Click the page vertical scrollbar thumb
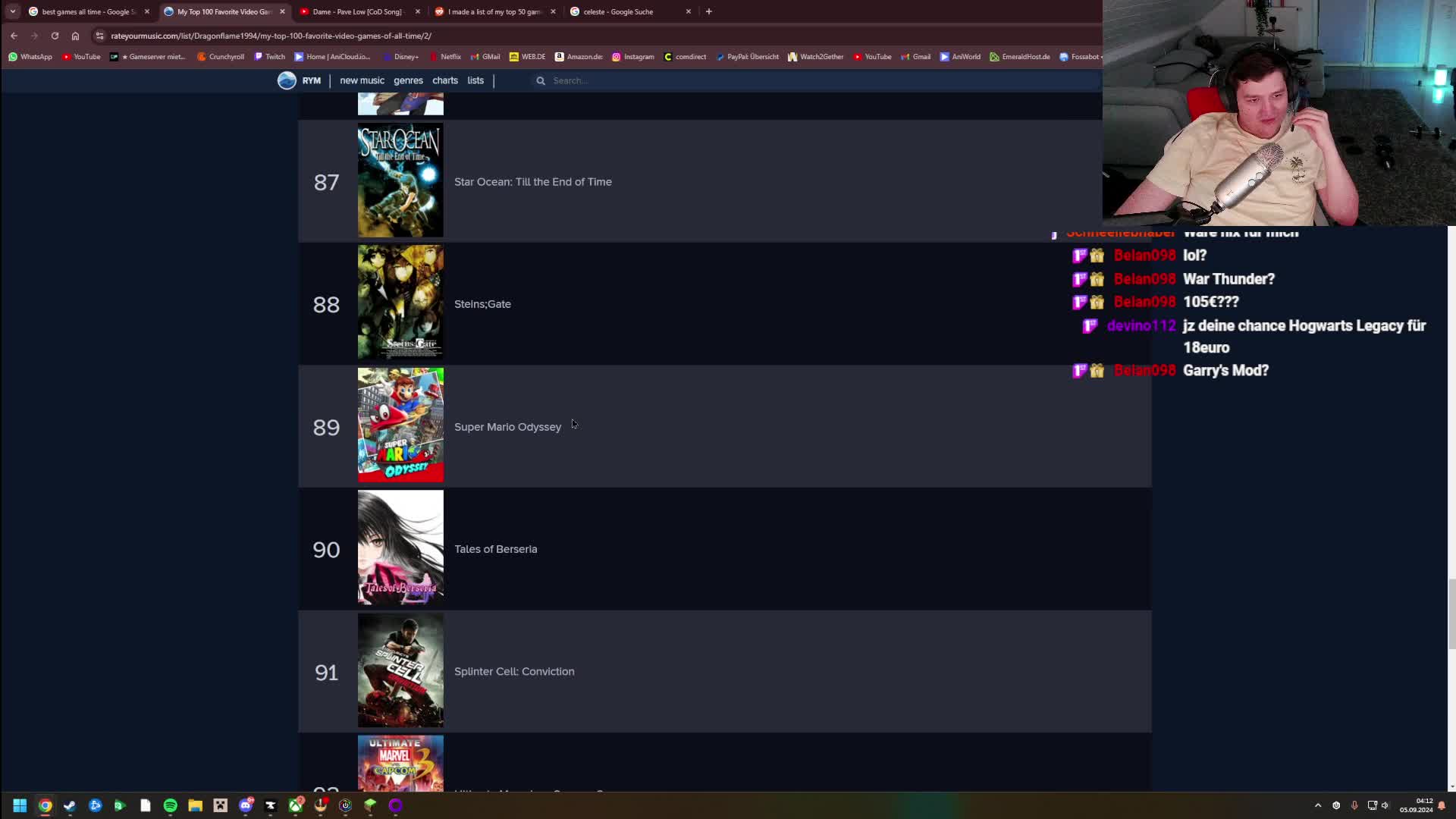Image resolution: width=1456 pixels, height=819 pixels. [x=1451, y=614]
